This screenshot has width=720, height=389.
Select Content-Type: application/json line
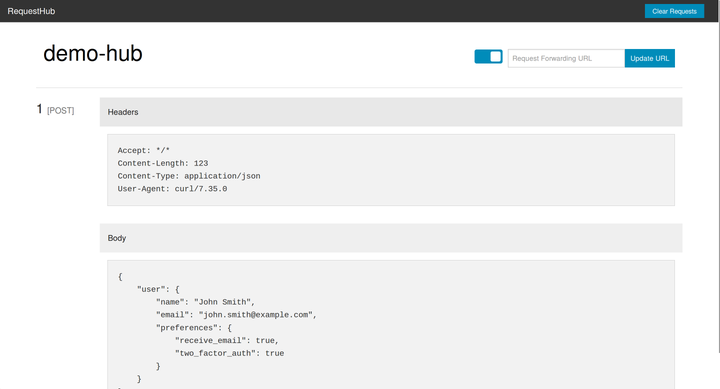click(189, 176)
